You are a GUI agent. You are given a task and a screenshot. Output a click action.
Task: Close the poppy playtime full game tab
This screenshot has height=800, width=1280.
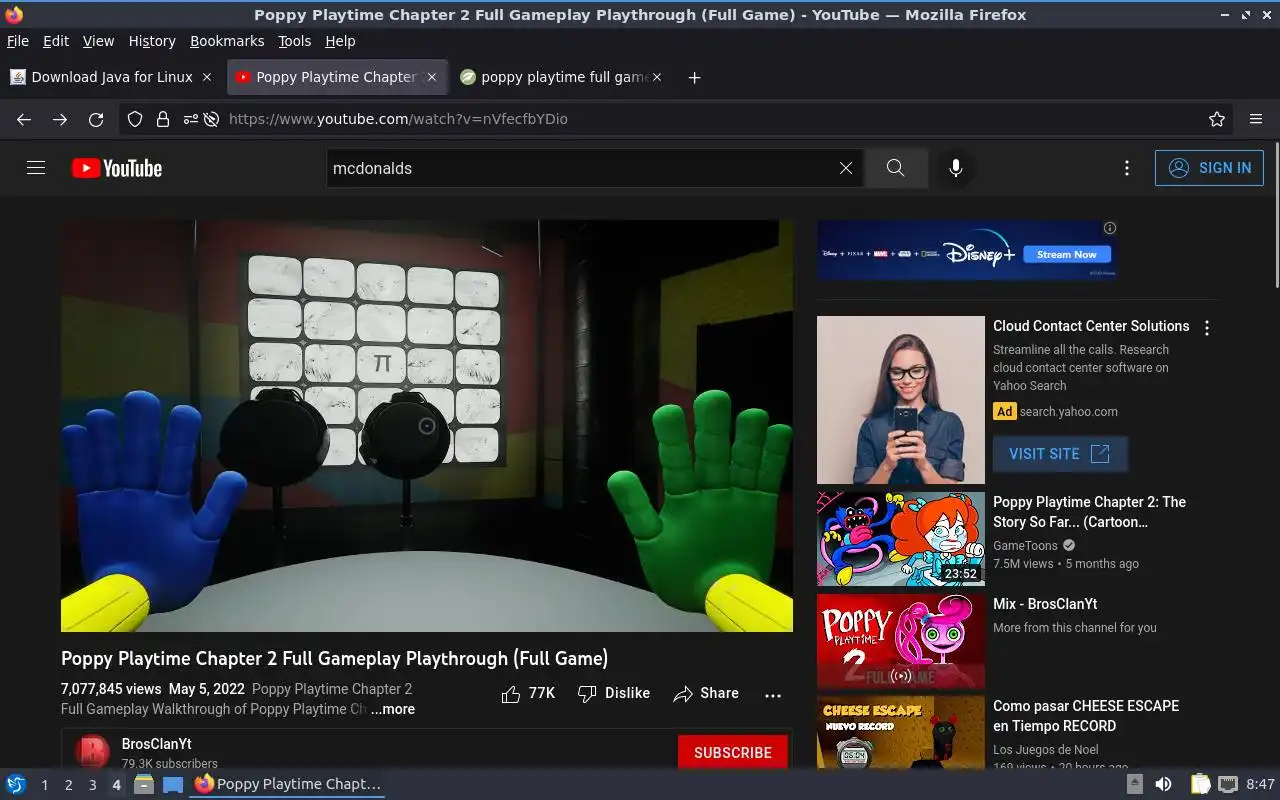tap(657, 77)
